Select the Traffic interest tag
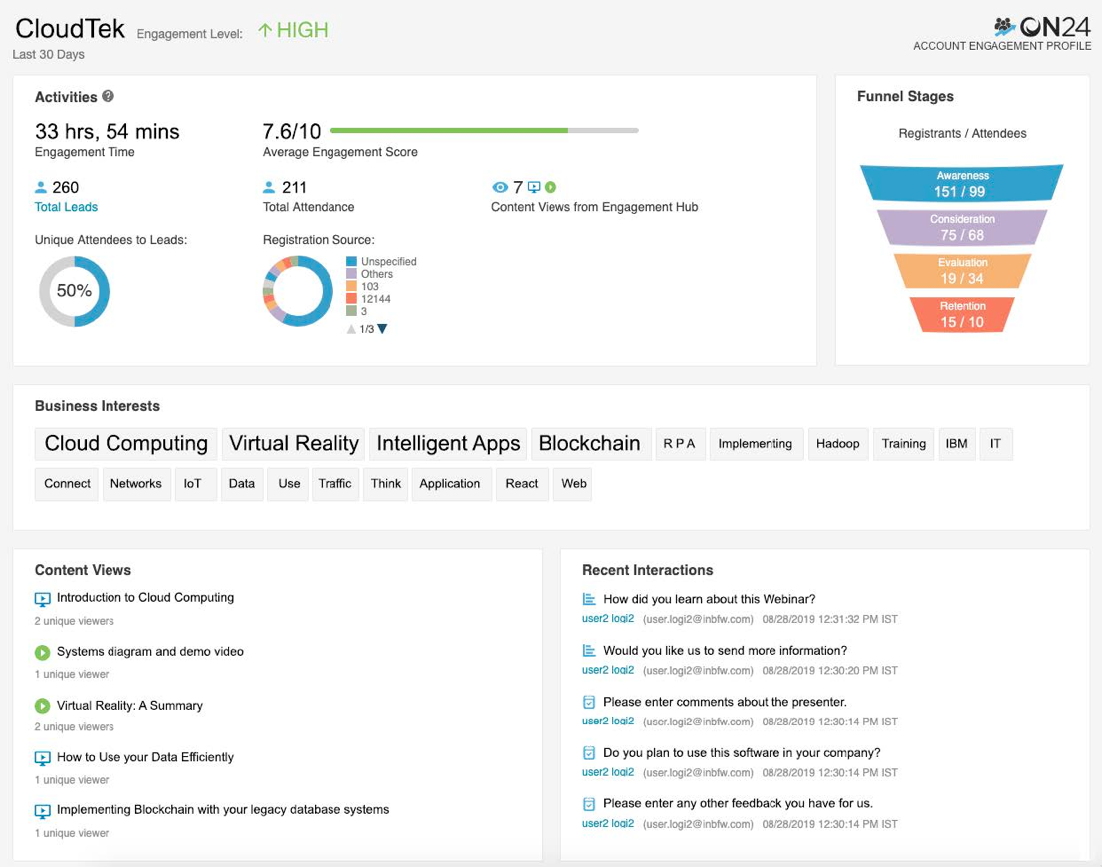This screenshot has width=1102, height=867. point(335,483)
